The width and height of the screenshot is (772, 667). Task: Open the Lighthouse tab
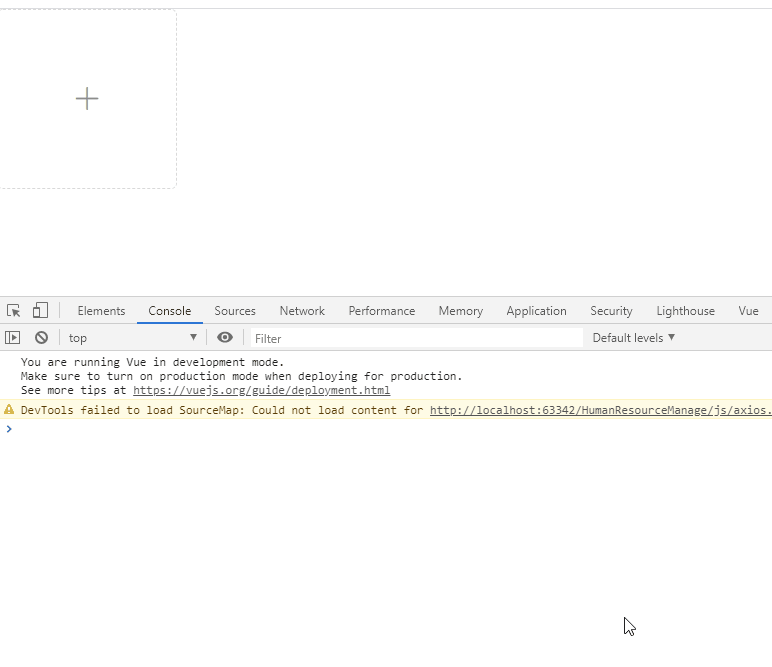tap(685, 311)
